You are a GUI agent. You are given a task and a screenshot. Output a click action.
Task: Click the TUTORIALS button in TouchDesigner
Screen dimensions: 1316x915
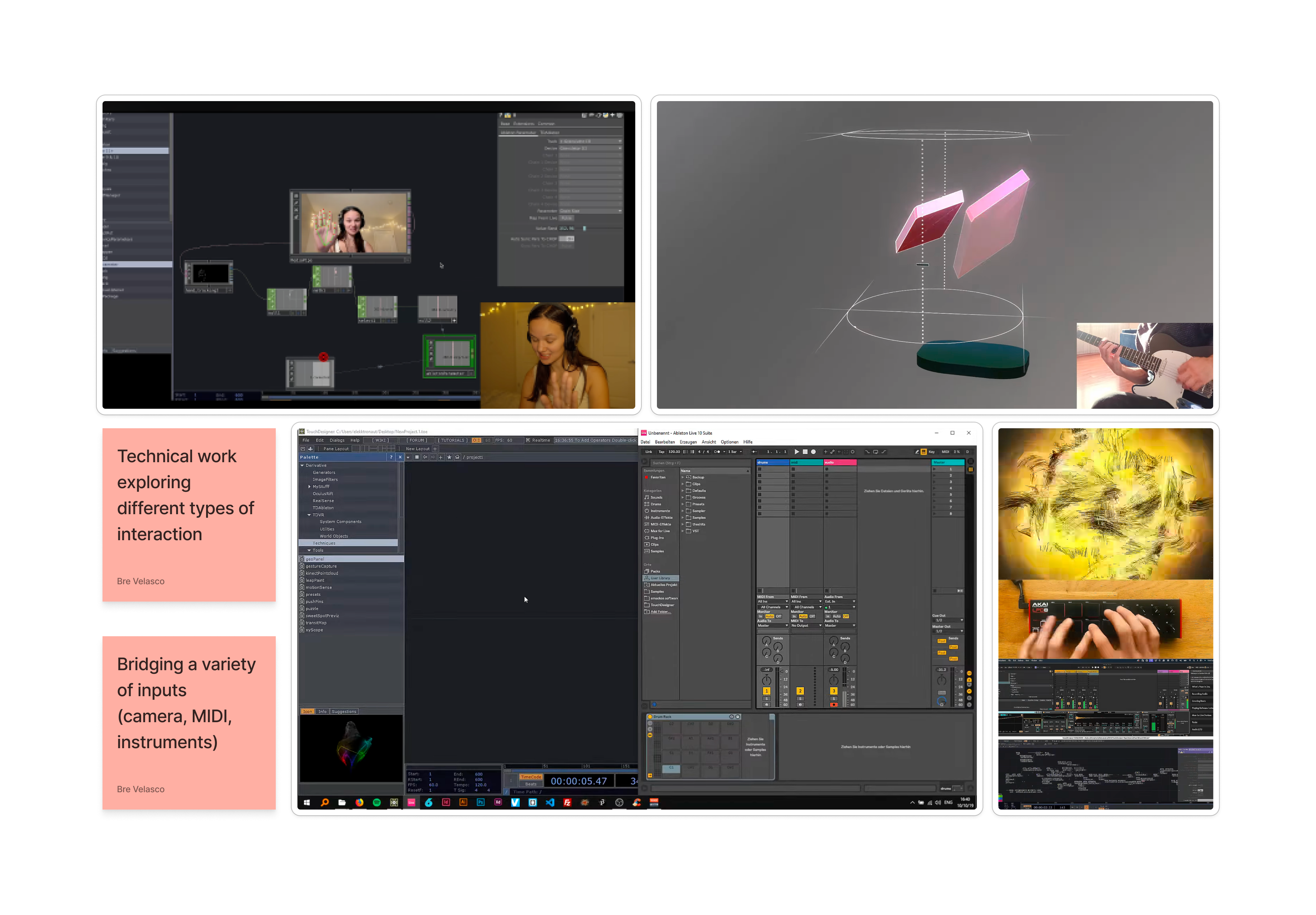pyautogui.click(x=453, y=440)
